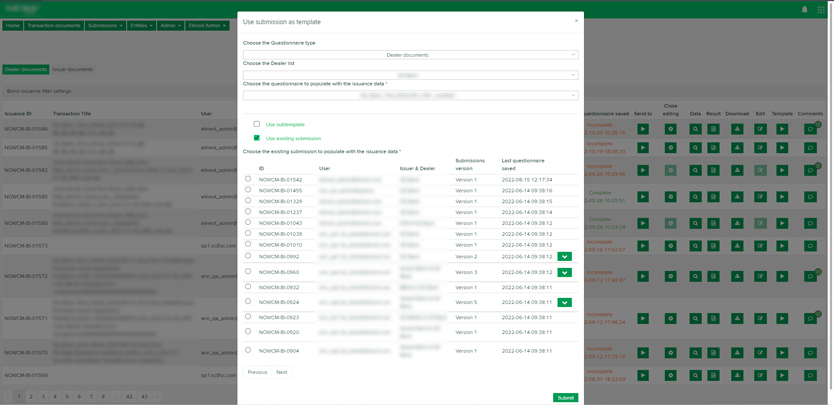
Task: Click first row's Download icon
Action: pos(736,129)
